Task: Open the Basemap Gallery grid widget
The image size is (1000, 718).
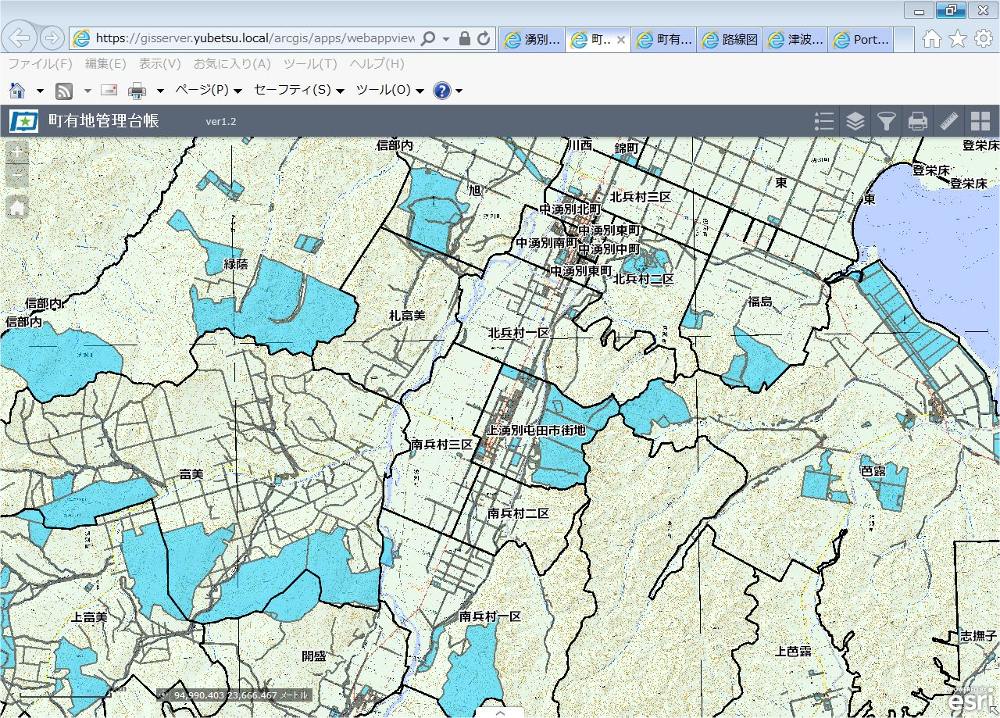Action: [979, 122]
